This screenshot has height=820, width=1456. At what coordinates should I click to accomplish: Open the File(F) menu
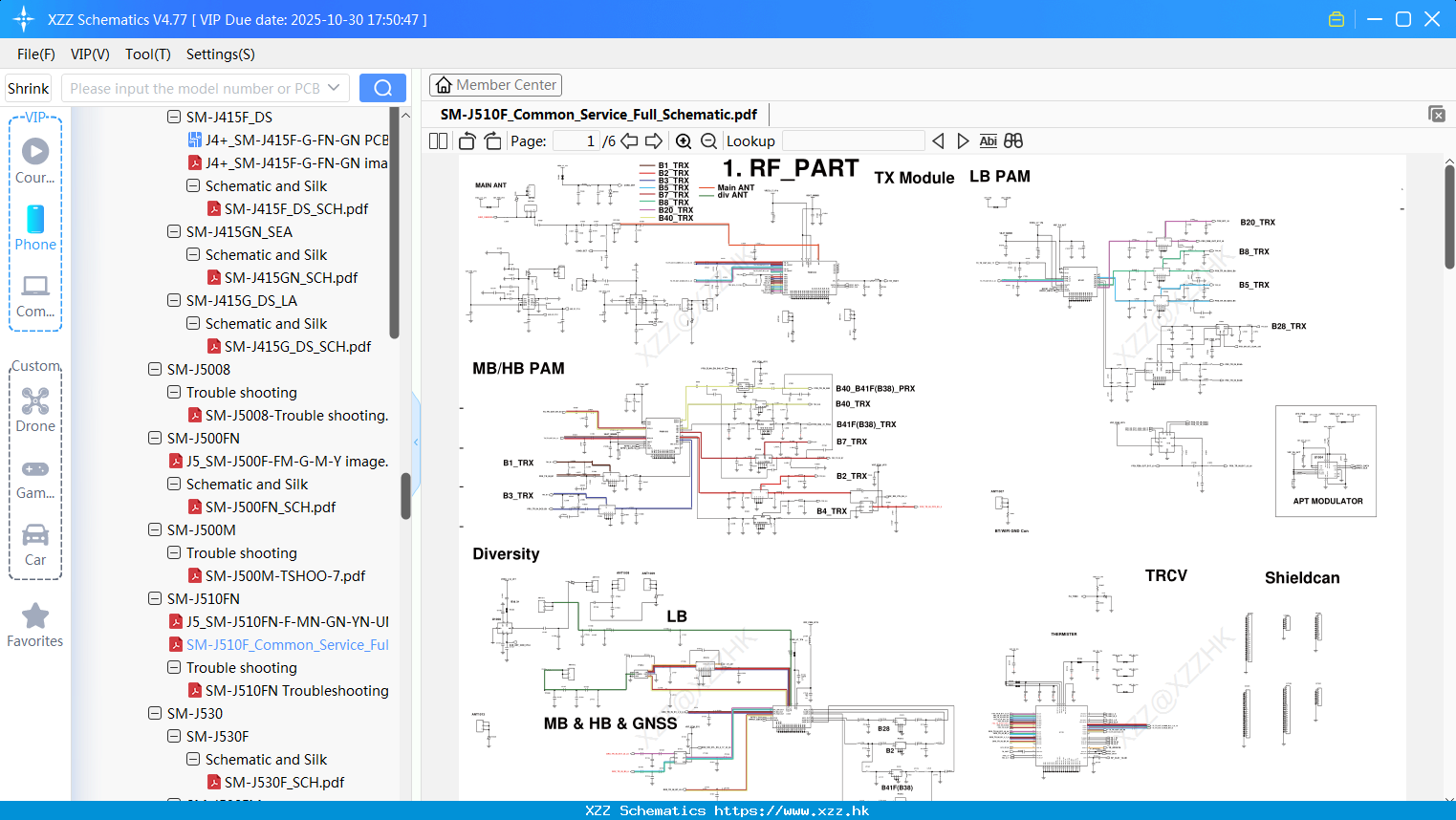(36, 54)
